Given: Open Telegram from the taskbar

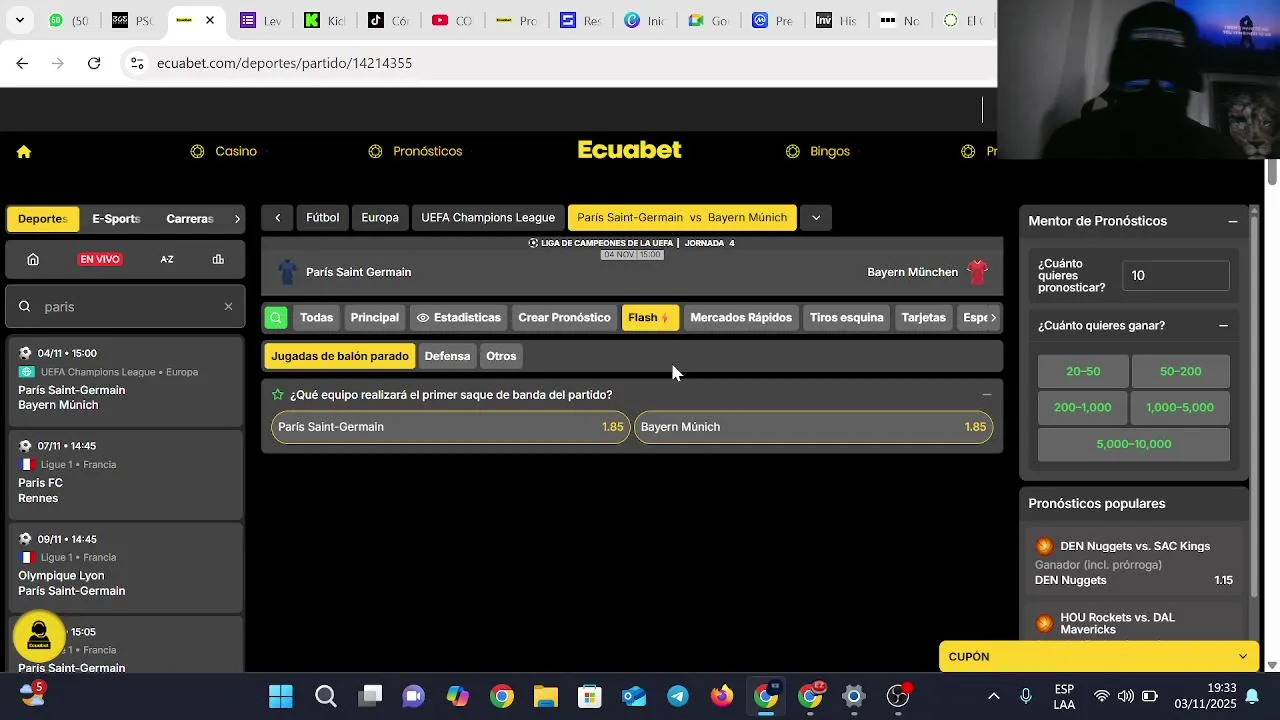Looking at the screenshot, I should (678, 696).
